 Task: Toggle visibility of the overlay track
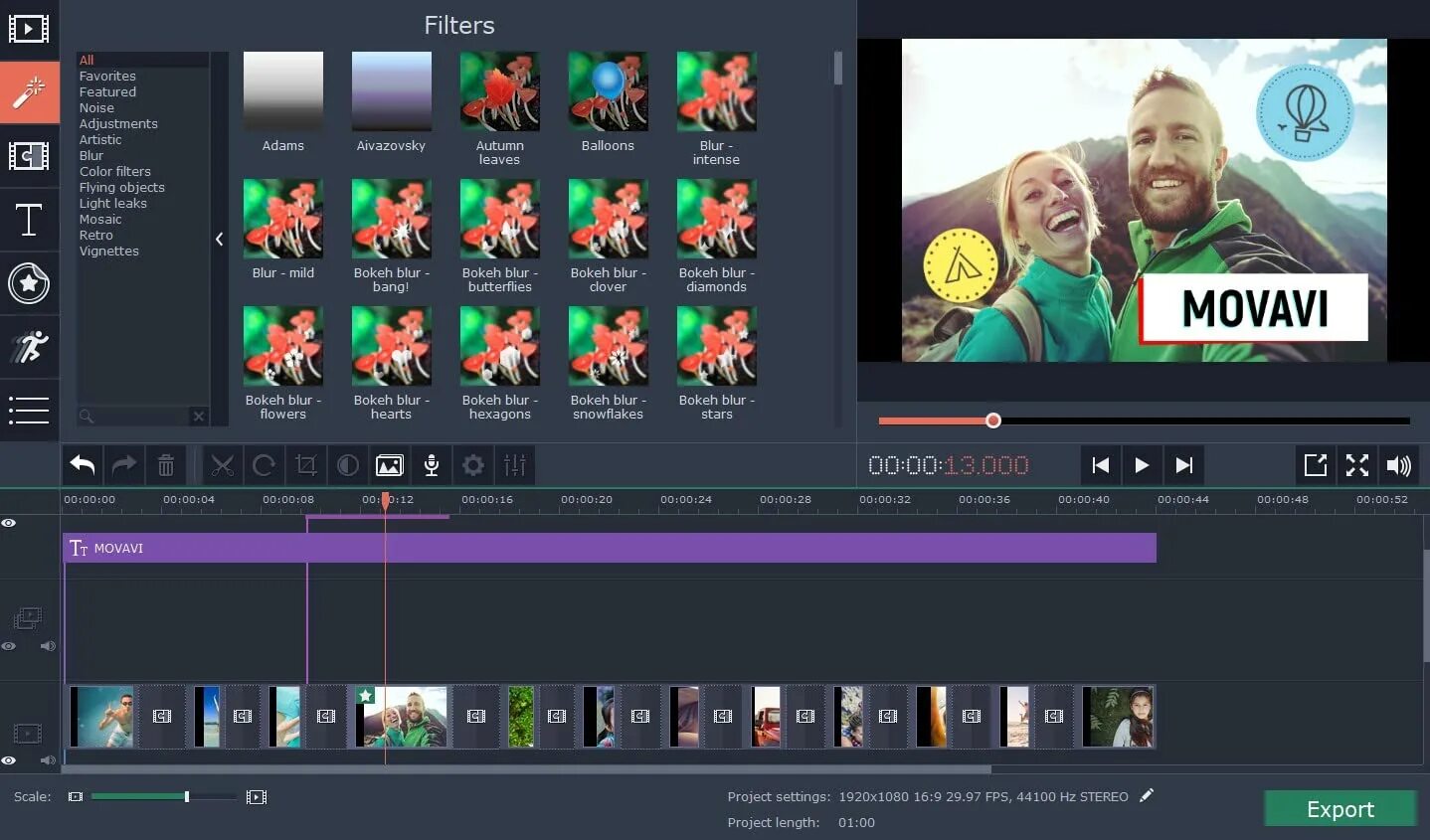[9, 646]
